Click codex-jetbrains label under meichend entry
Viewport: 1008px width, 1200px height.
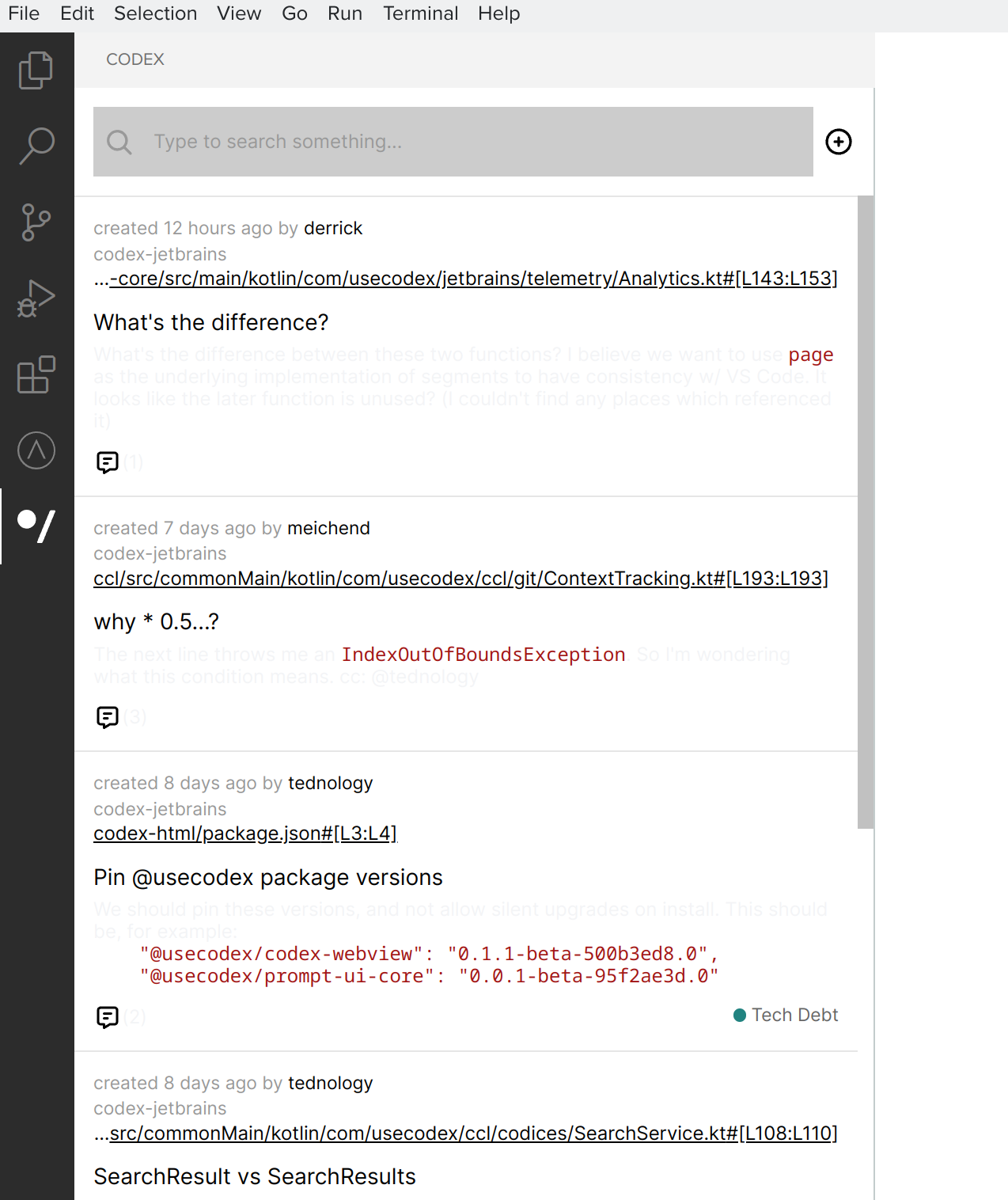point(160,553)
